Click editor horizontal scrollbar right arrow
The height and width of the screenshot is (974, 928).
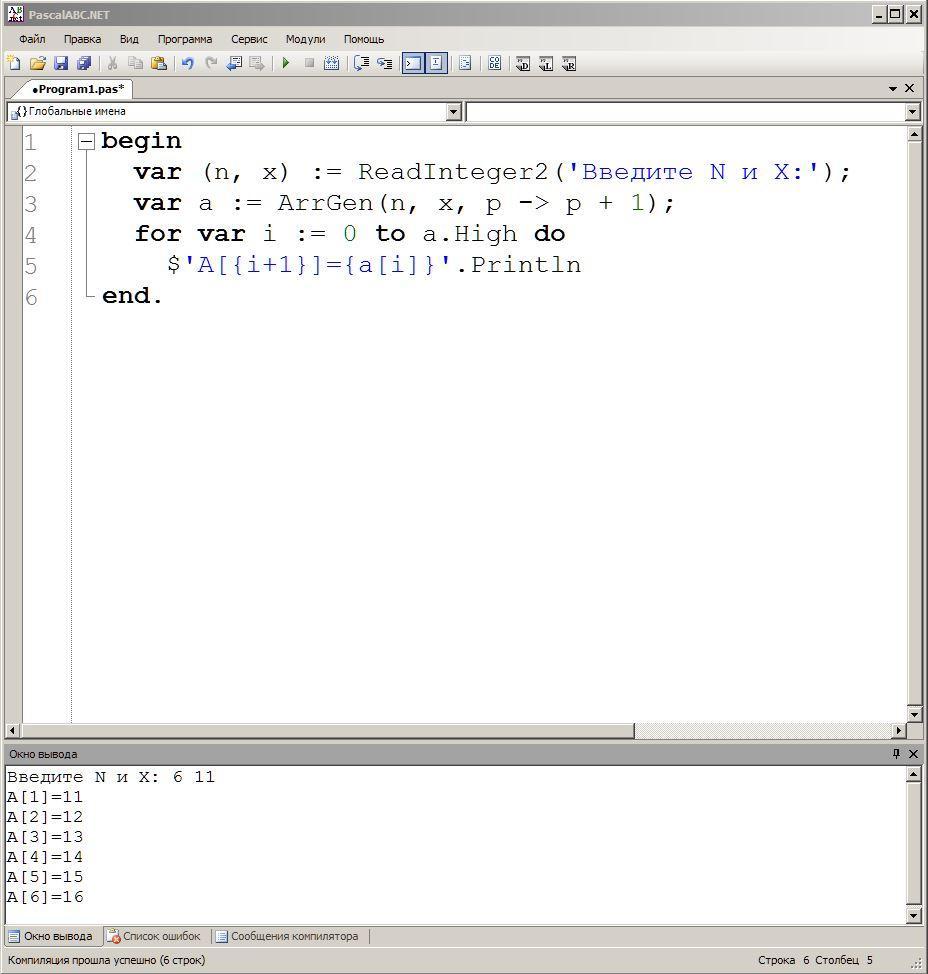coord(899,730)
